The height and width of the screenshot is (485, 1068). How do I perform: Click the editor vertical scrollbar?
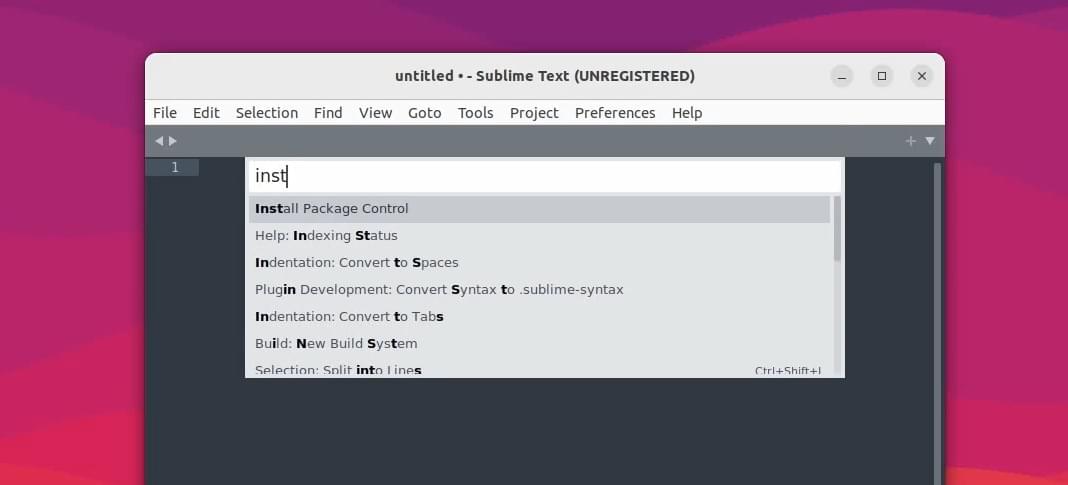937,324
